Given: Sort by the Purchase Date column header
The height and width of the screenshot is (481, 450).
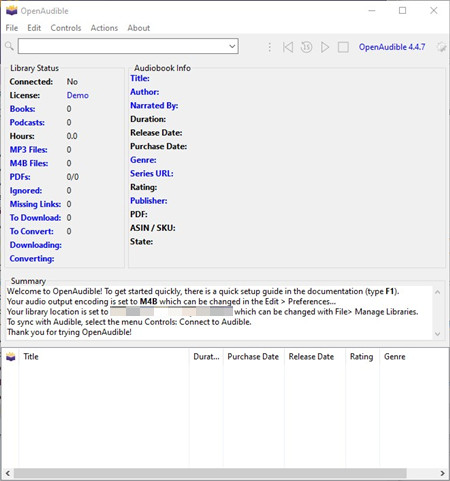Looking at the screenshot, I should [x=253, y=357].
